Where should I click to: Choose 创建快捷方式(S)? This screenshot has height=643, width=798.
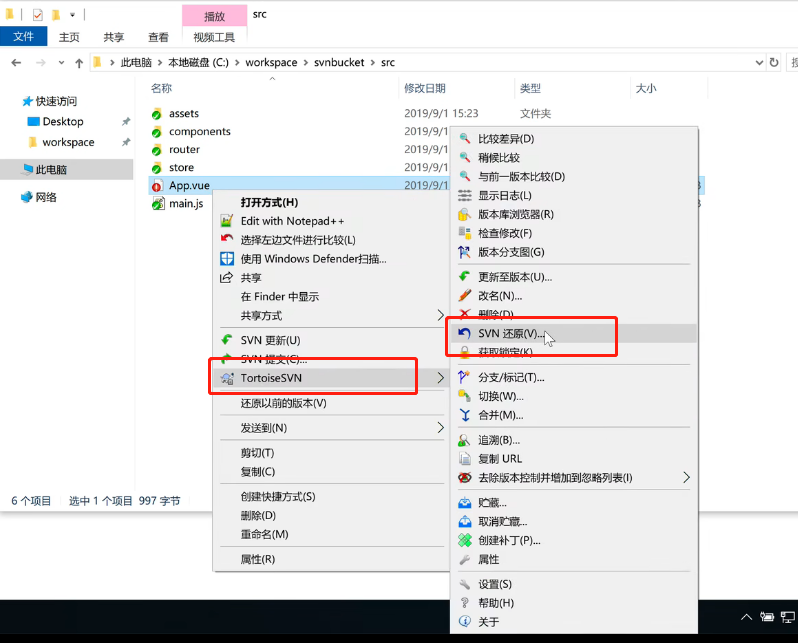(278, 496)
